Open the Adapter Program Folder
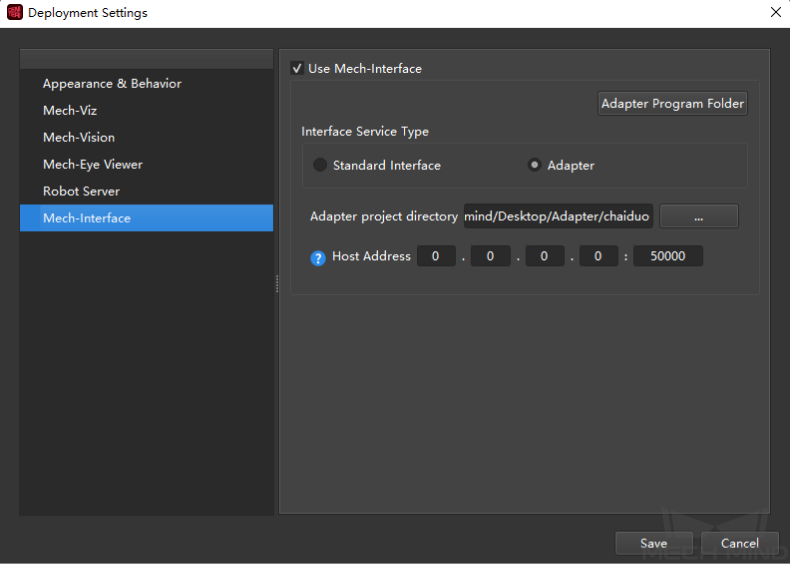 point(672,103)
